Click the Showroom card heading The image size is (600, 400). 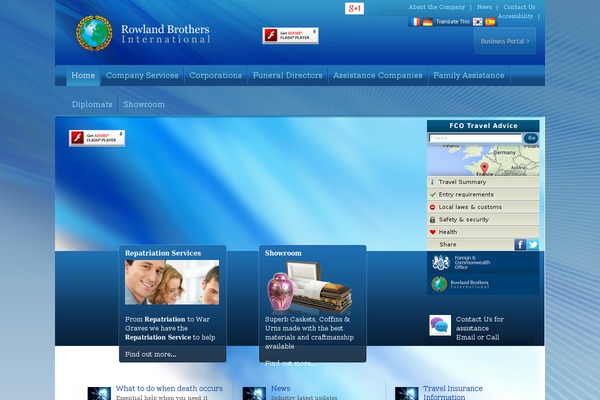tap(283, 253)
